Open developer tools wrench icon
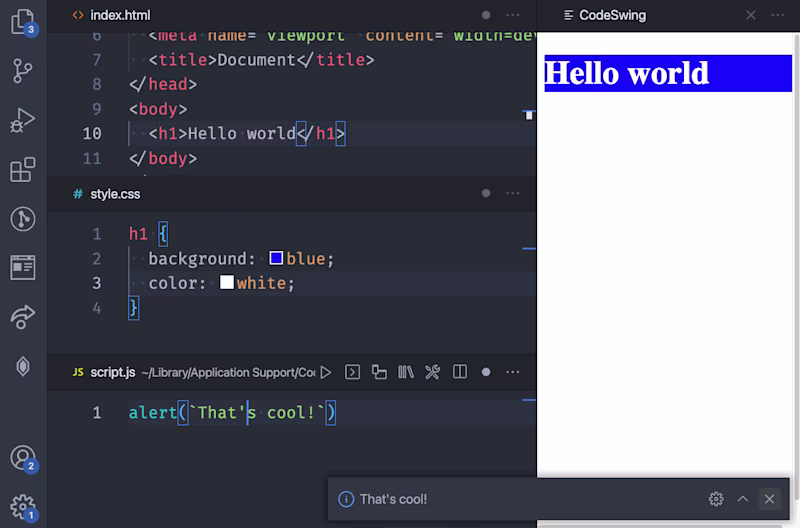 click(433, 372)
